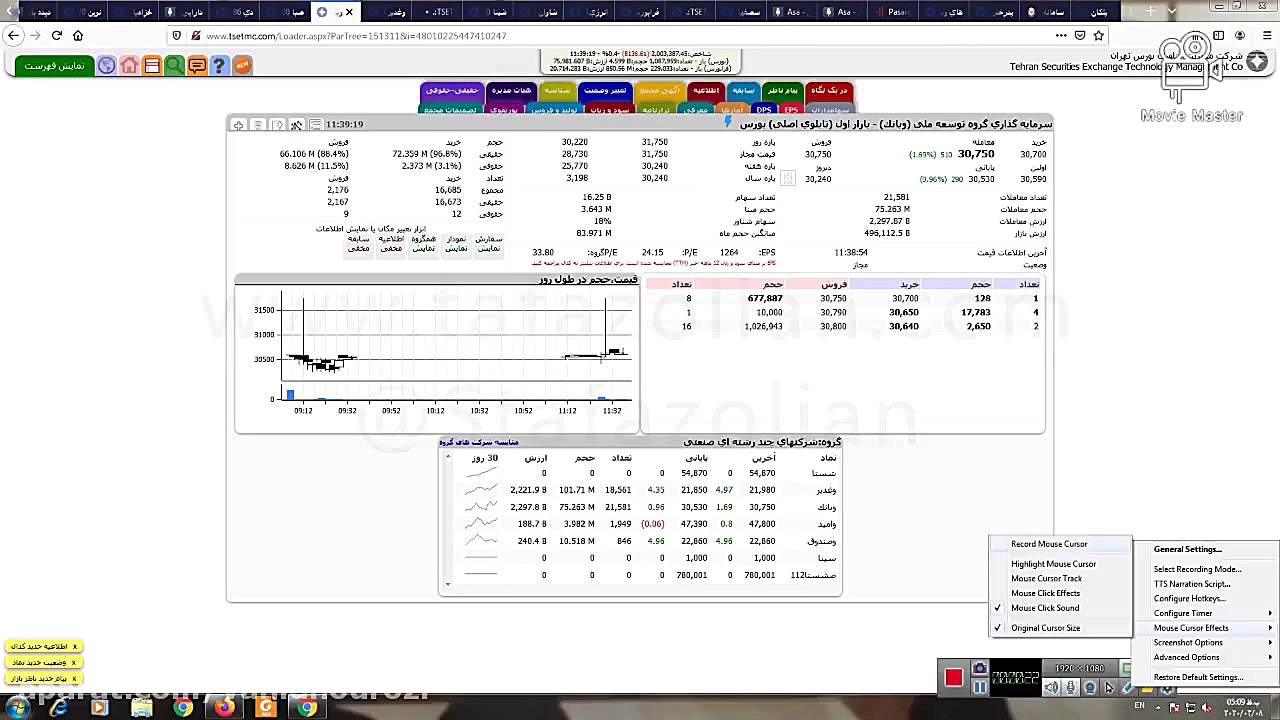Click the network icon in the system tray
This screenshot has height=720, width=1280.
point(1190,708)
